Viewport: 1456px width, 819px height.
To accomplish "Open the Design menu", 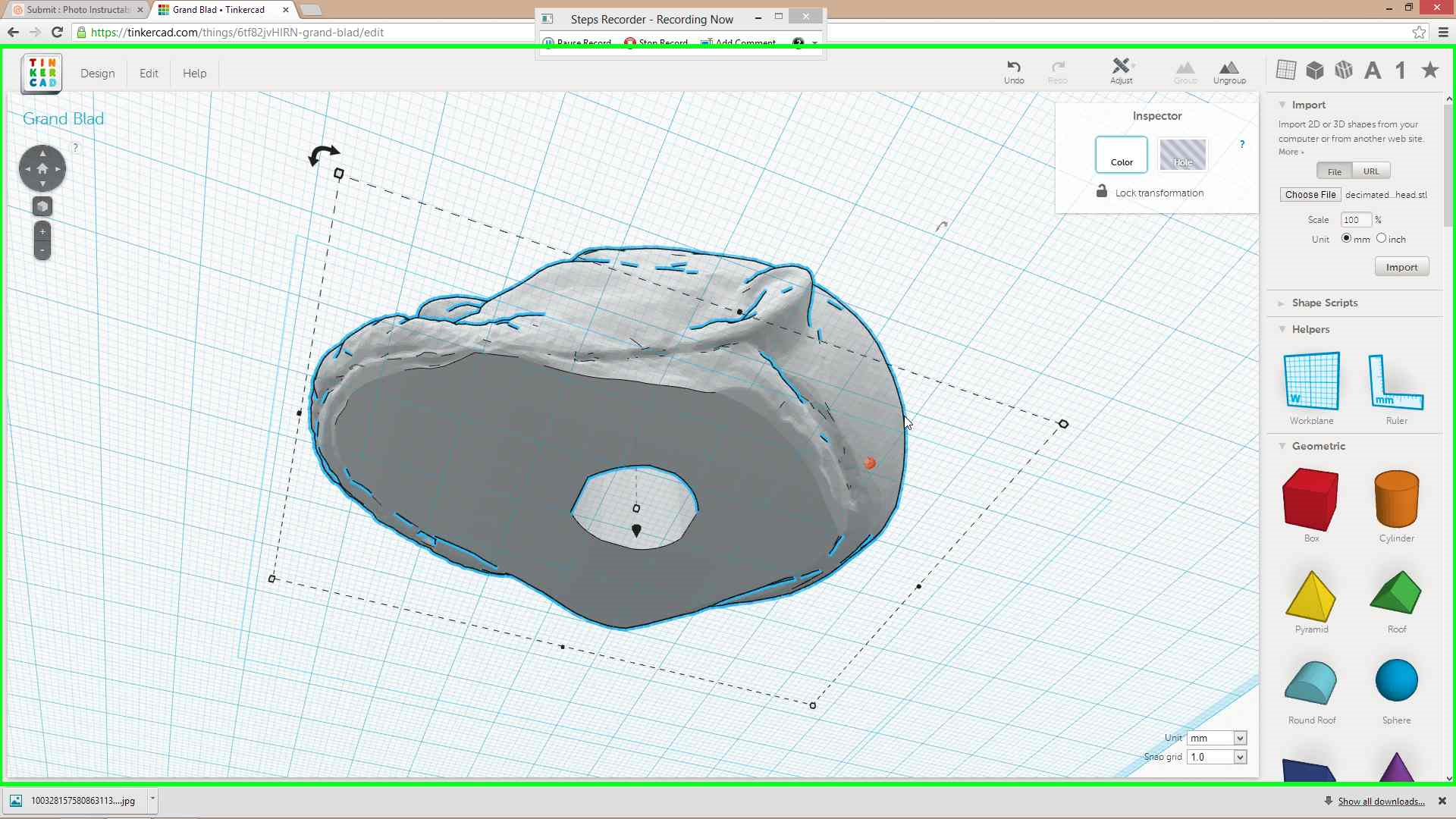I will pos(98,74).
